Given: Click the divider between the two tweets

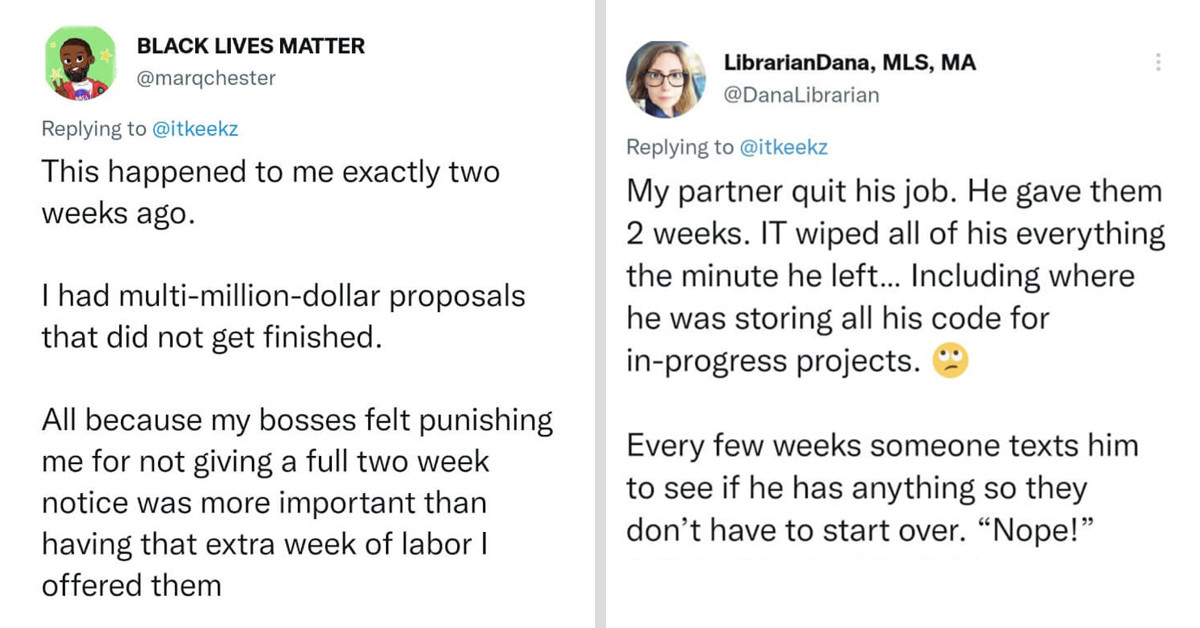Looking at the screenshot, I should pyautogui.click(x=601, y=314).
